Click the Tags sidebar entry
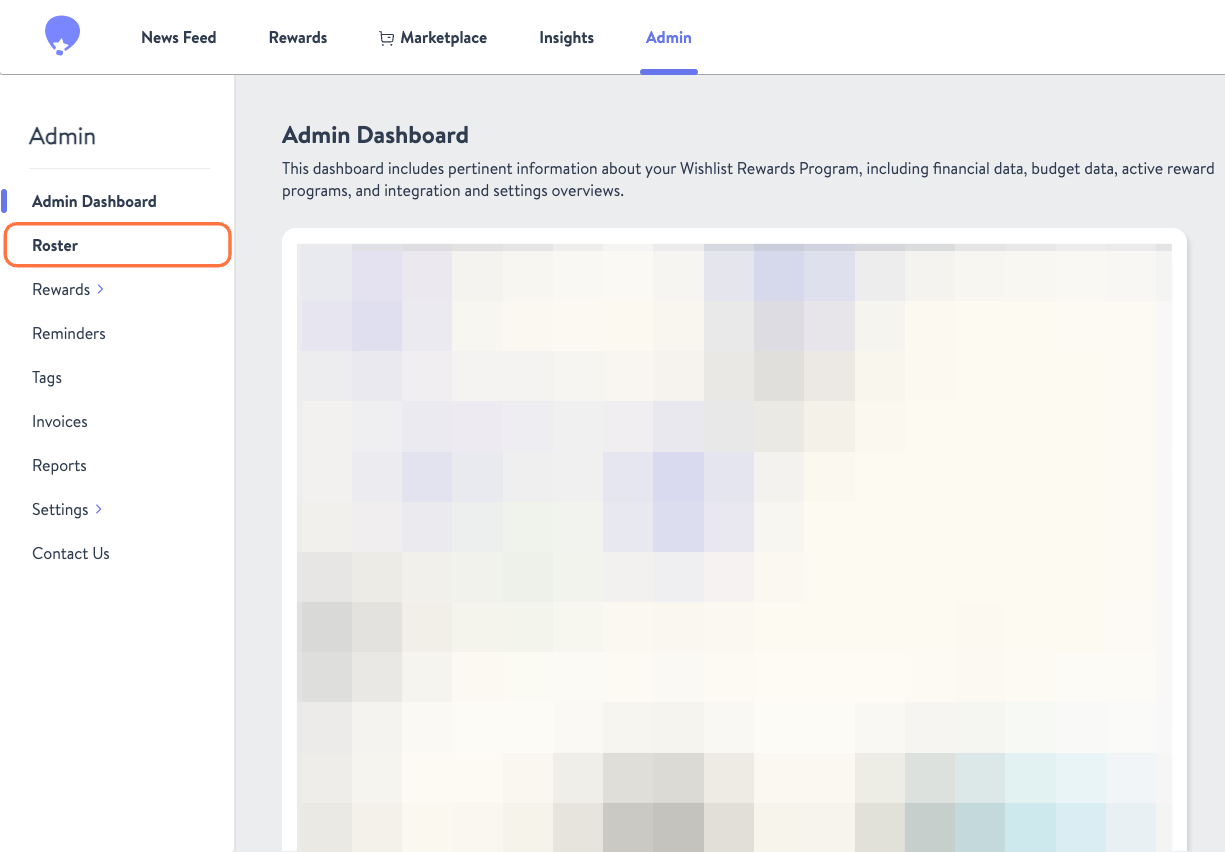This screenshot has height=852, width=1225. (x=46, y=377)
